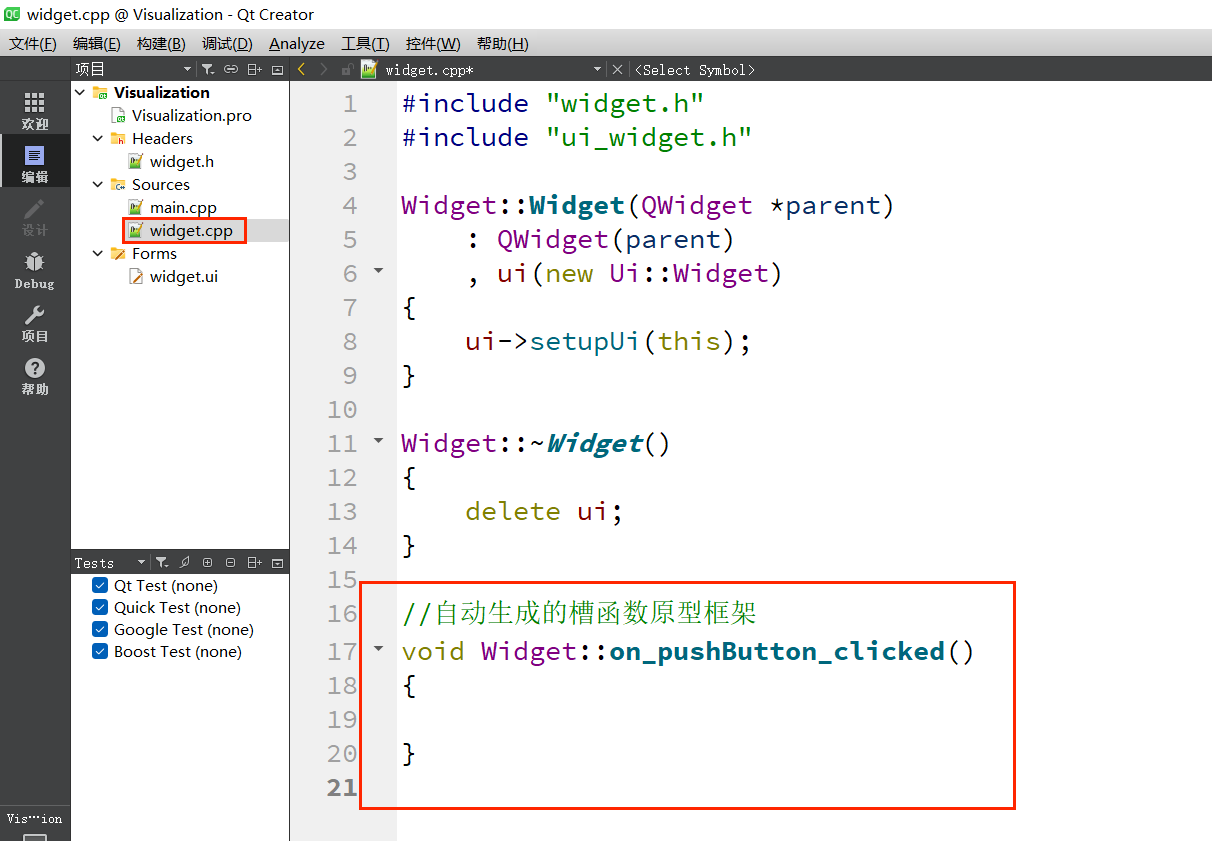1212x841 pixels.
Task: Open the 调试(D) menu
Action: click(x=227, y=43)
